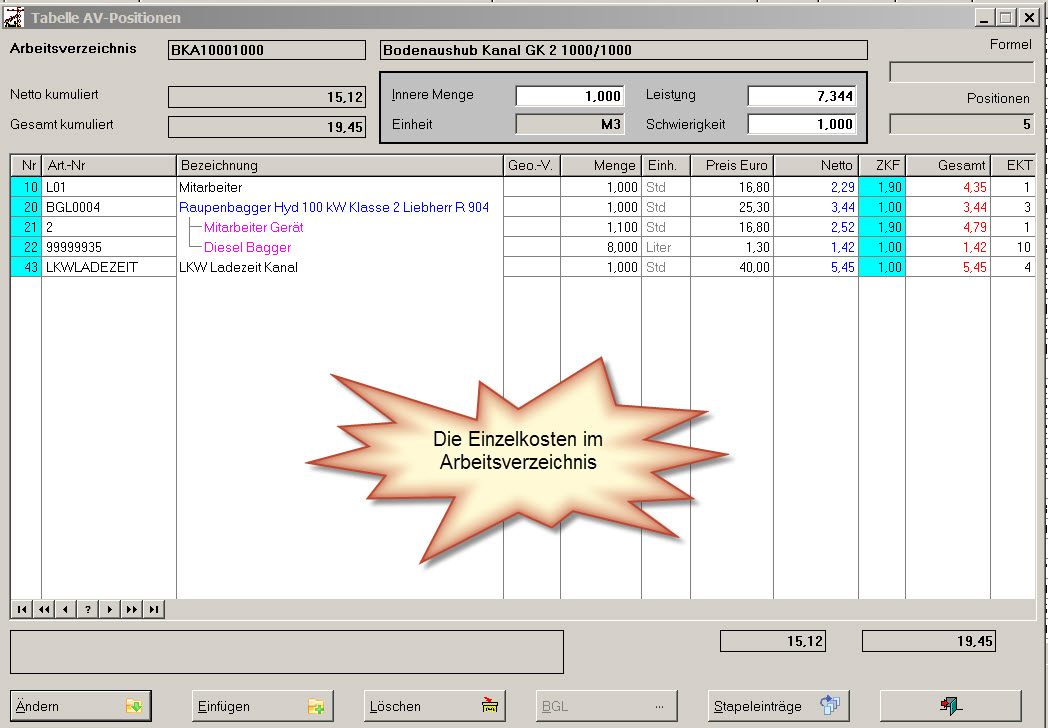Jump to first record in navigator

[x=22, y=609]
